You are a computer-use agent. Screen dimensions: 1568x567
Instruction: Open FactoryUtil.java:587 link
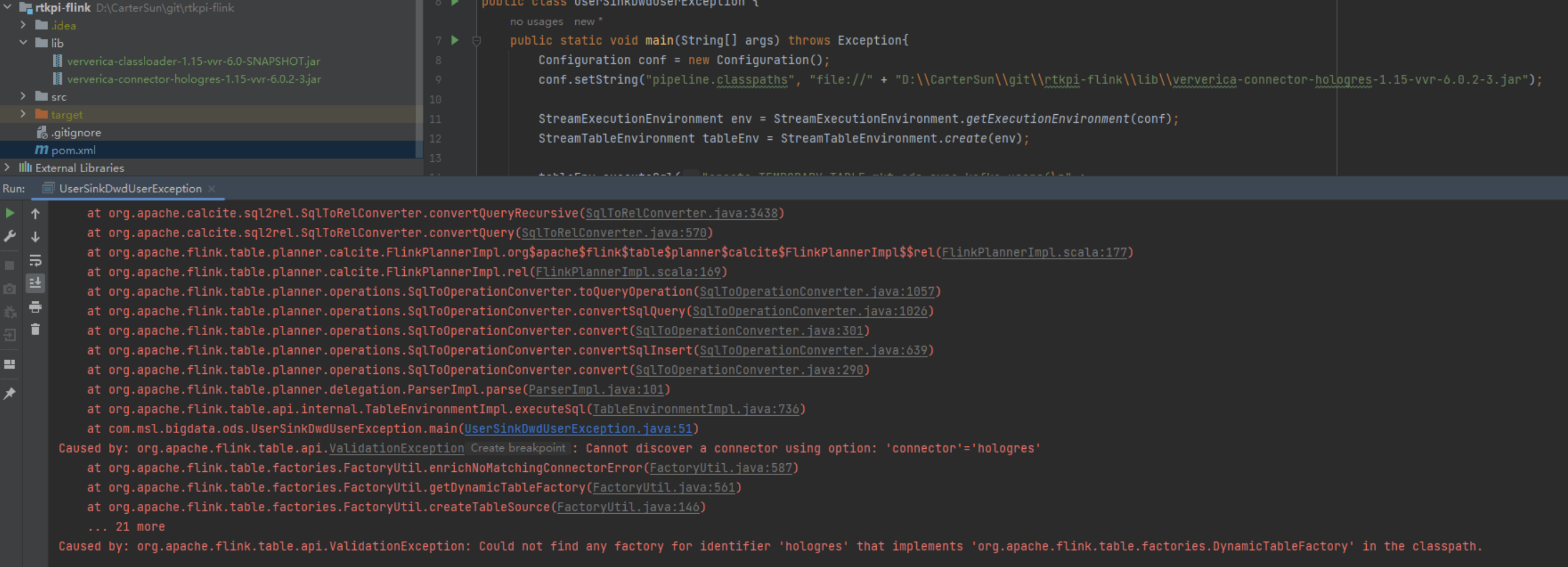click(x=721, y=468)
